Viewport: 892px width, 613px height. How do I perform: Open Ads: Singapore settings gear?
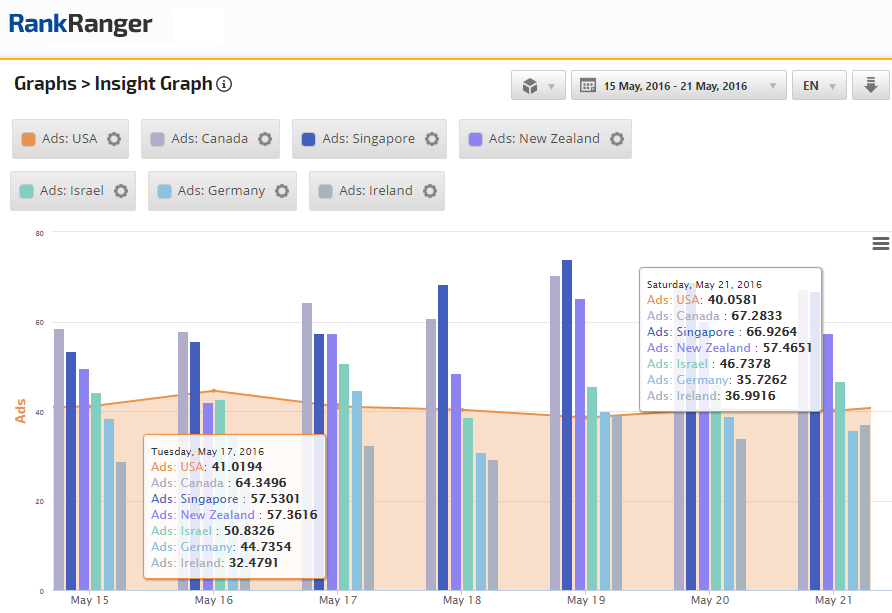pos(432,139)
